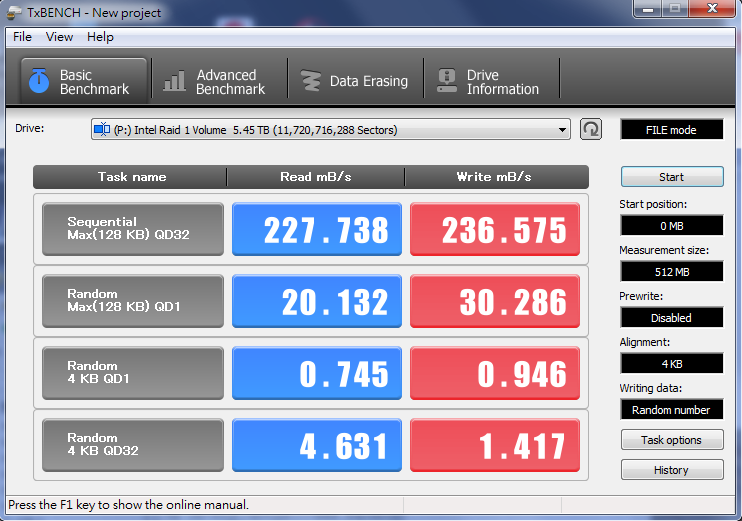Click the Random 4 KB QD32 task button
Screen dimensions: 742x521
pyautogui.click(x=133, y=445)
